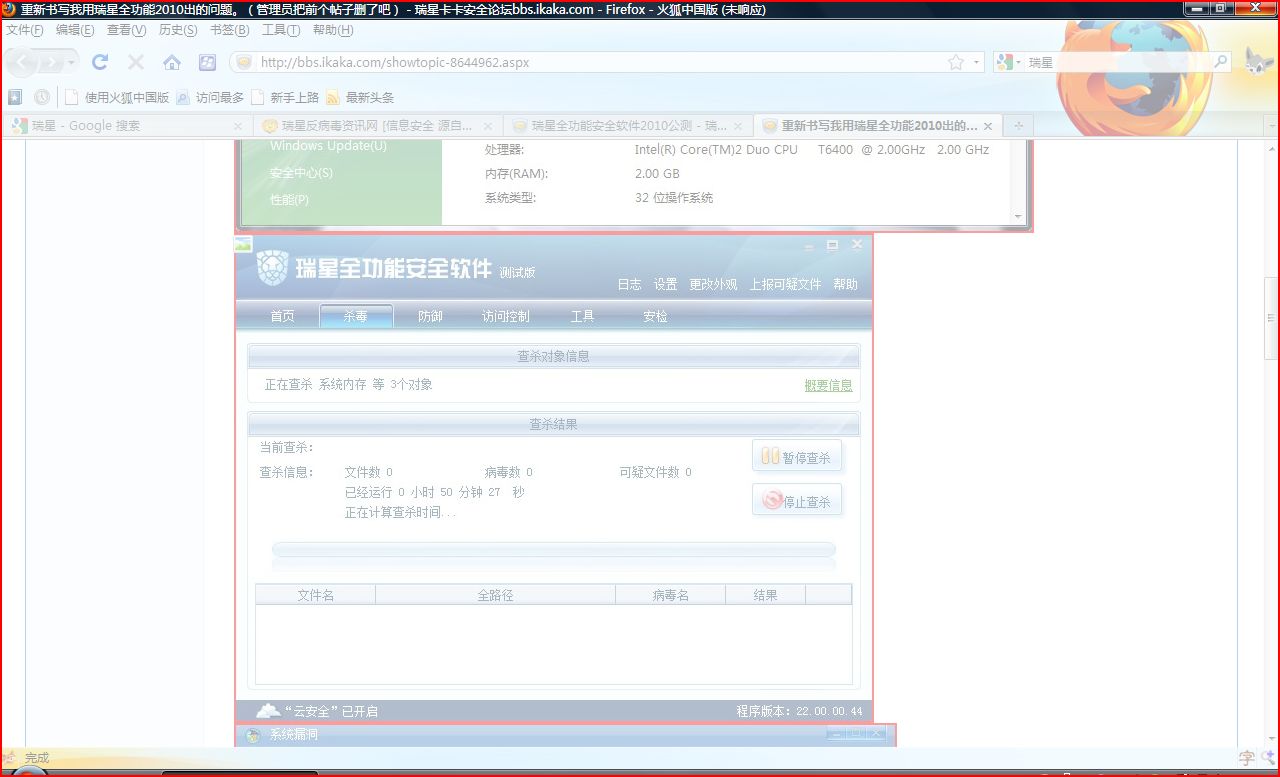
Task: Click the search magnifier icon
Action: 1221,62
